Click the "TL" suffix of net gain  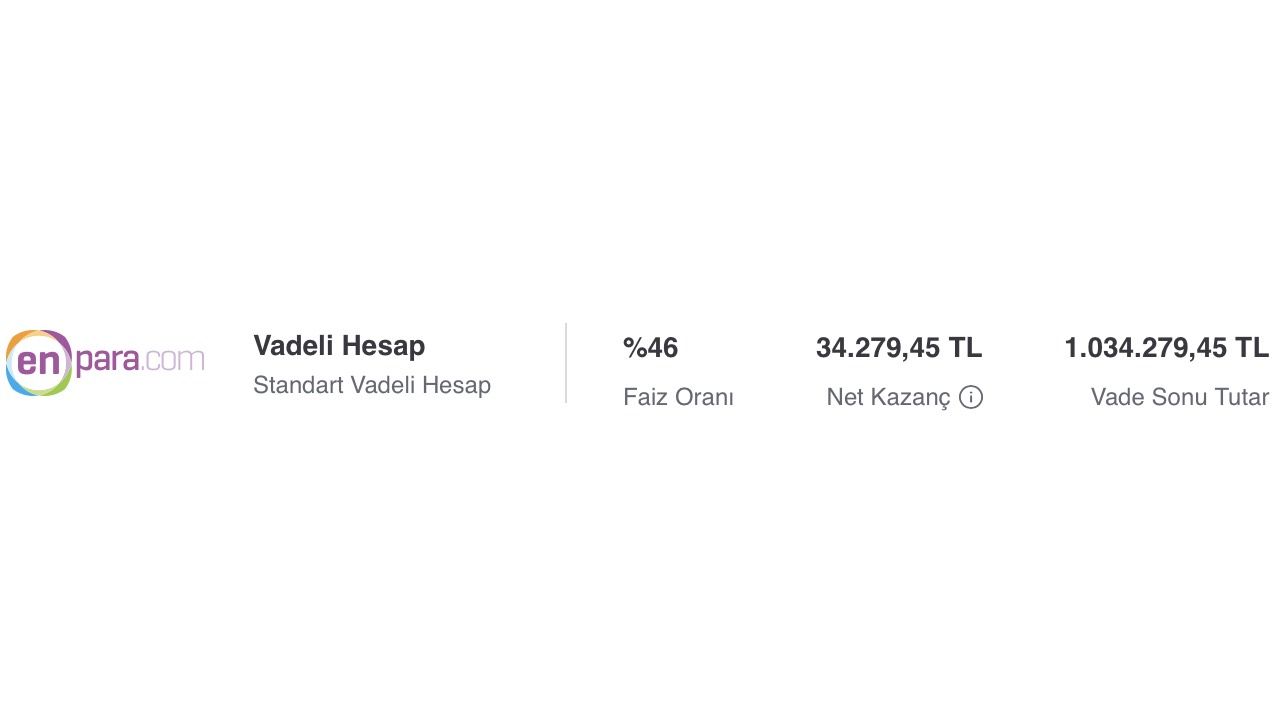(x=966, y=348)
